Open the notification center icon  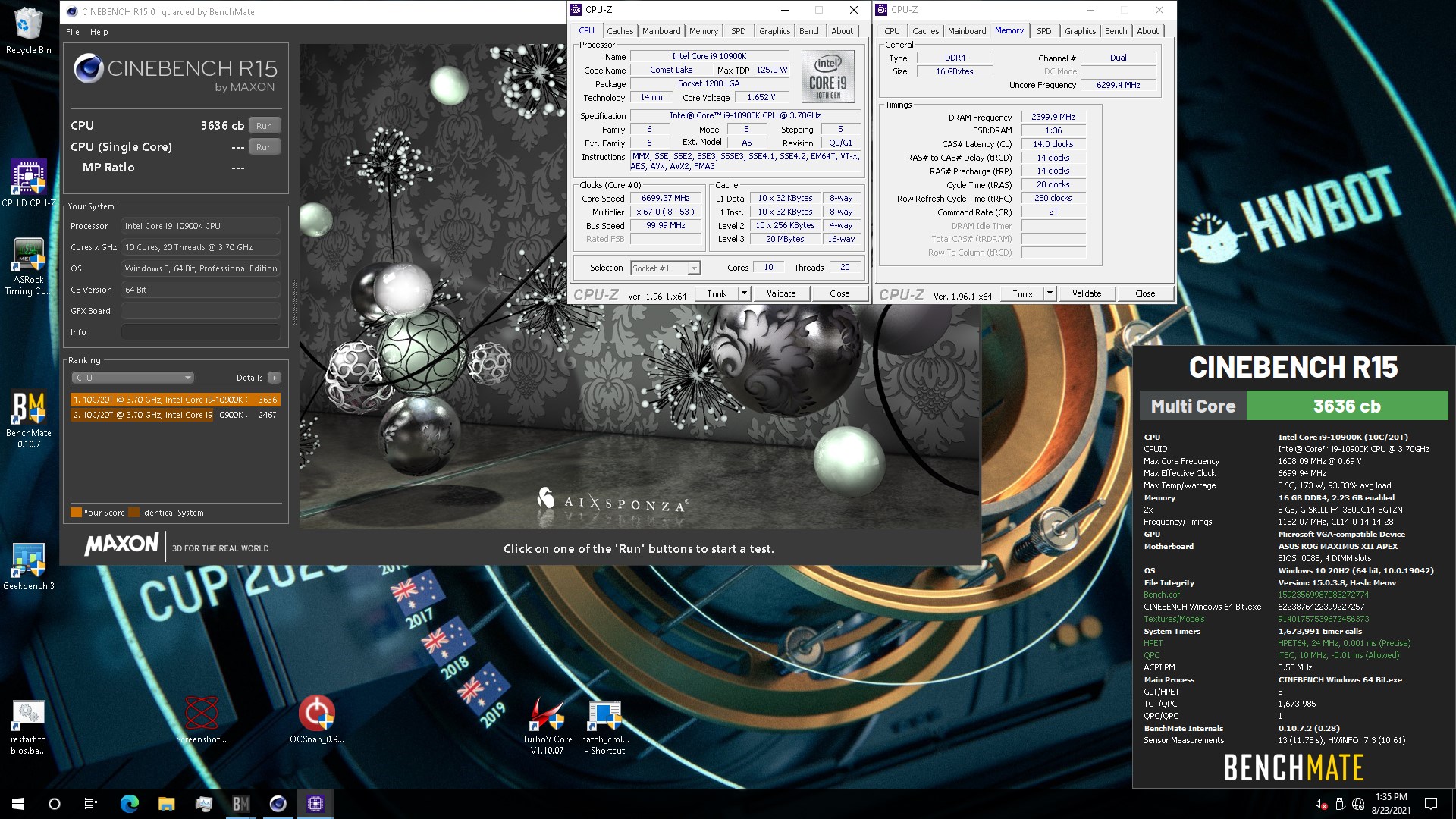click(1431, 804)
